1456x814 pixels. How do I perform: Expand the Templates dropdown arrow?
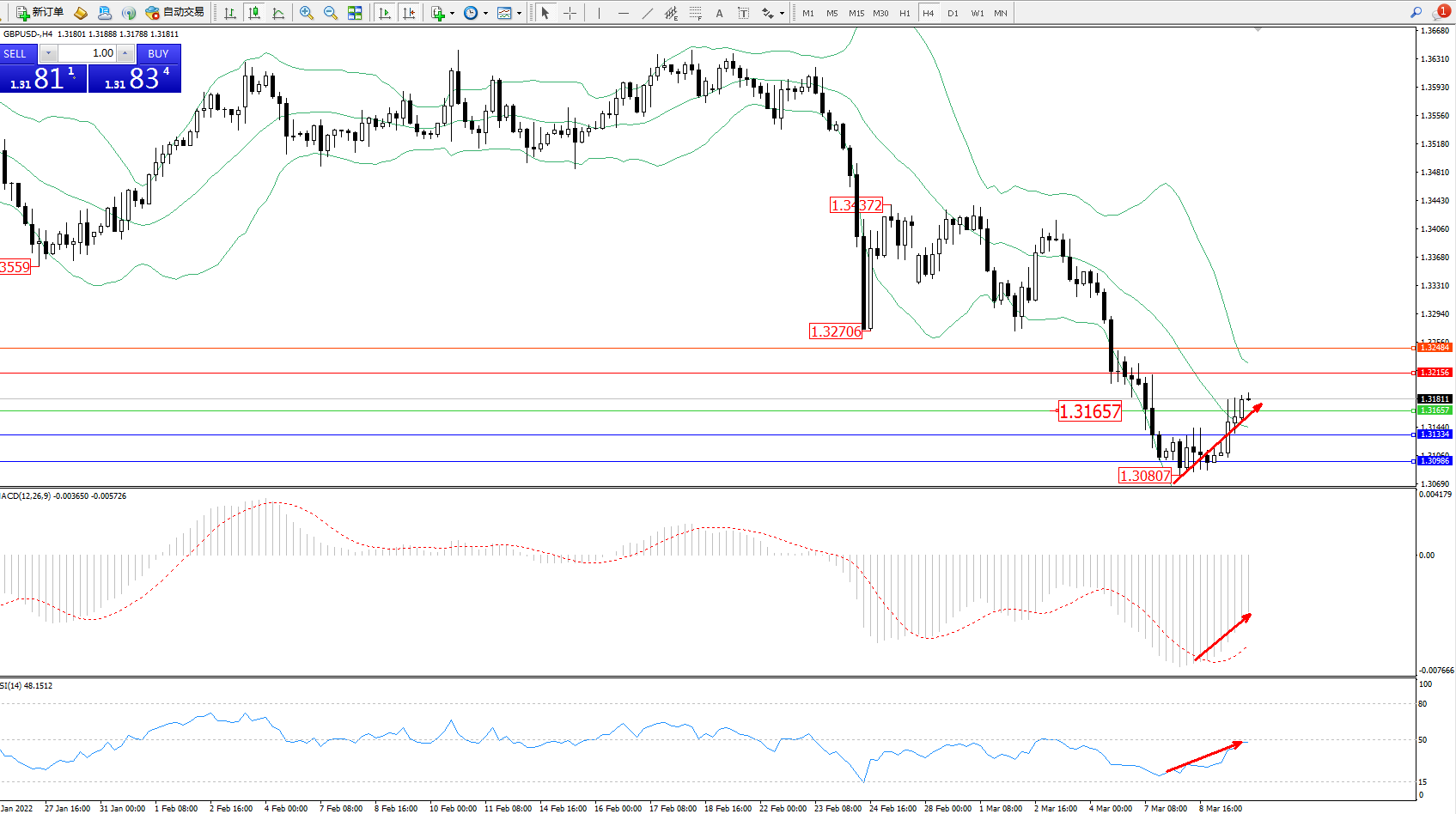(x=519, y=13)
